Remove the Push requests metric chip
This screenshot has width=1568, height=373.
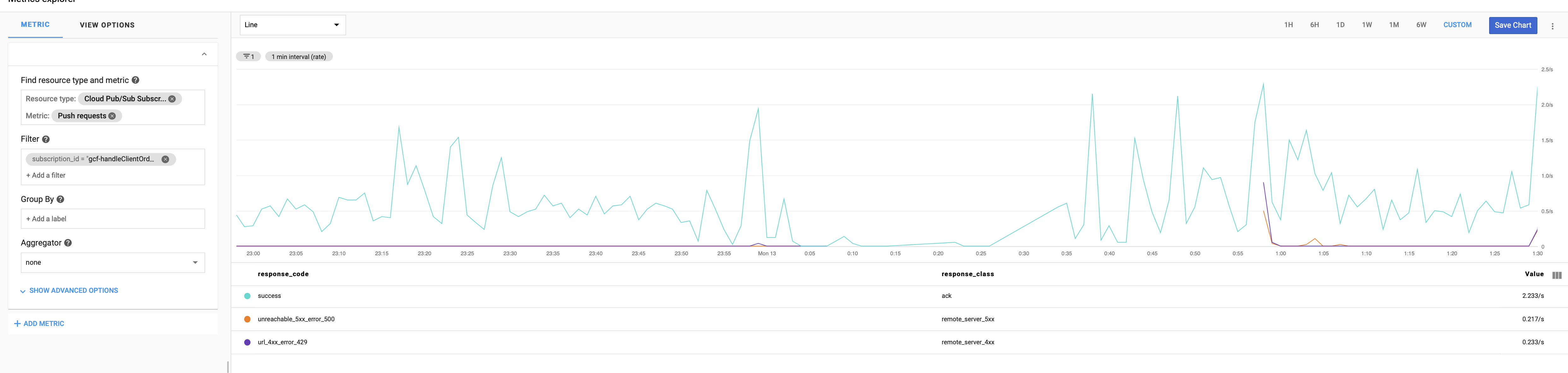click(112, 115)
